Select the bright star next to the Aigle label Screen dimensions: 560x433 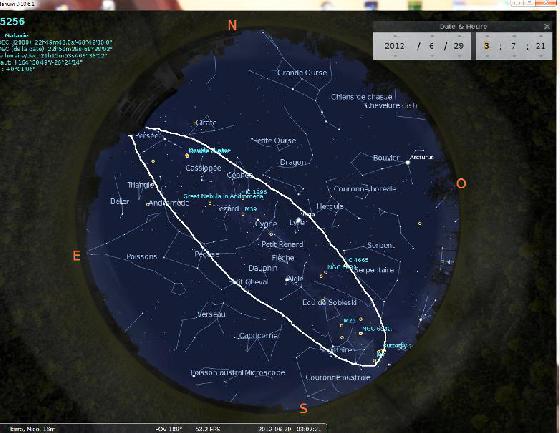tap(288, 279)
